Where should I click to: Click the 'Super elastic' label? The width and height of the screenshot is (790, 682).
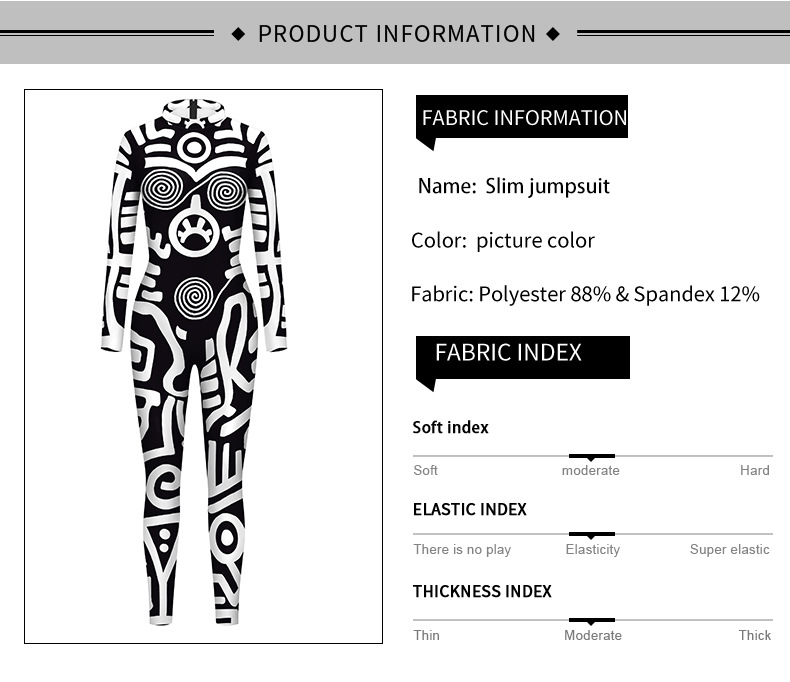coord(729,550)
